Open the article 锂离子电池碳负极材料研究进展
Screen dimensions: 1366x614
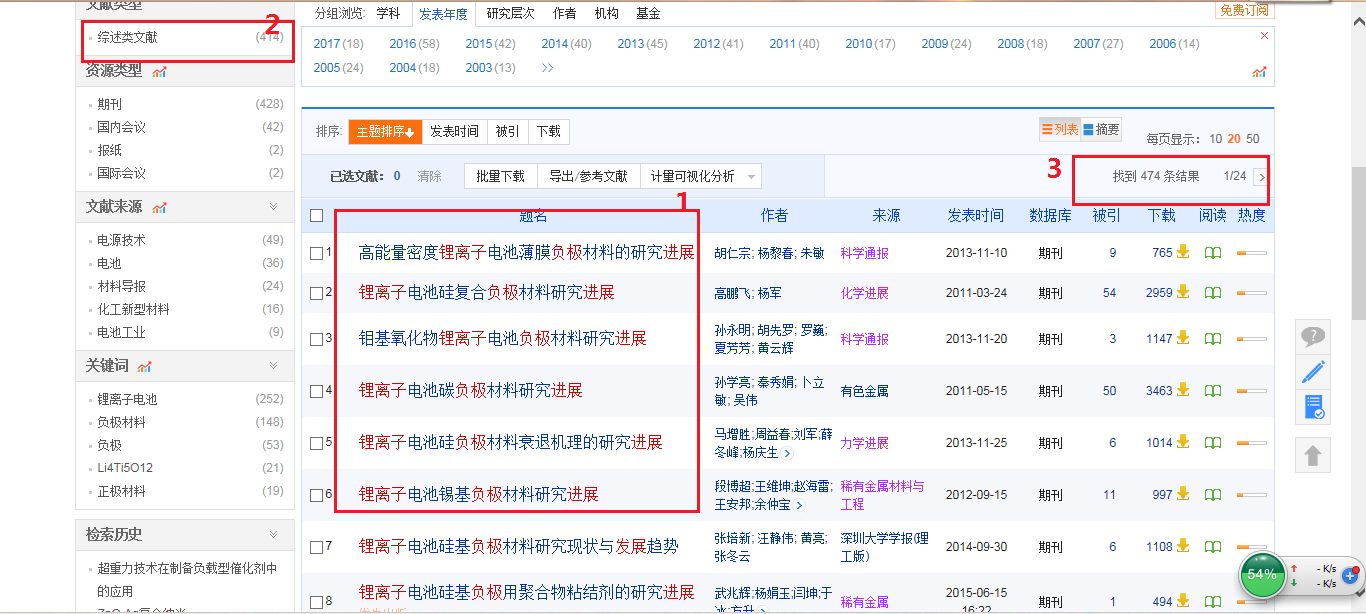pyautogui.click(x=470, y=390)
